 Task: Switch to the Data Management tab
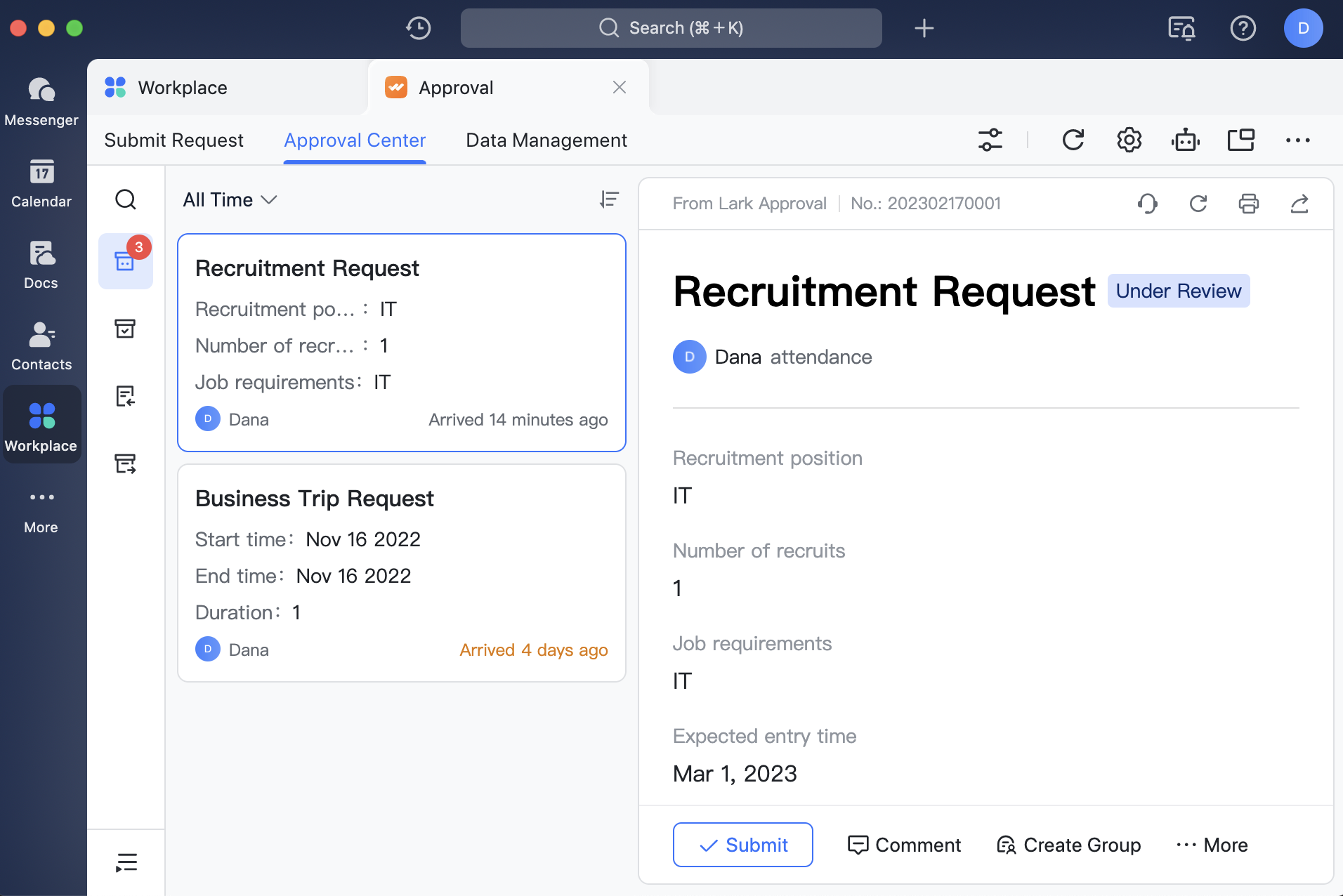(546, 140)
